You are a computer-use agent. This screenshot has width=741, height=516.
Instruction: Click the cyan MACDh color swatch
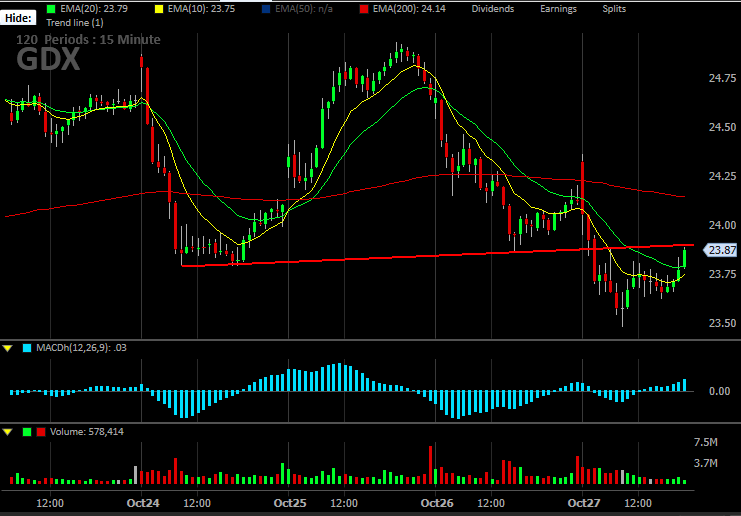pos(27,348)
